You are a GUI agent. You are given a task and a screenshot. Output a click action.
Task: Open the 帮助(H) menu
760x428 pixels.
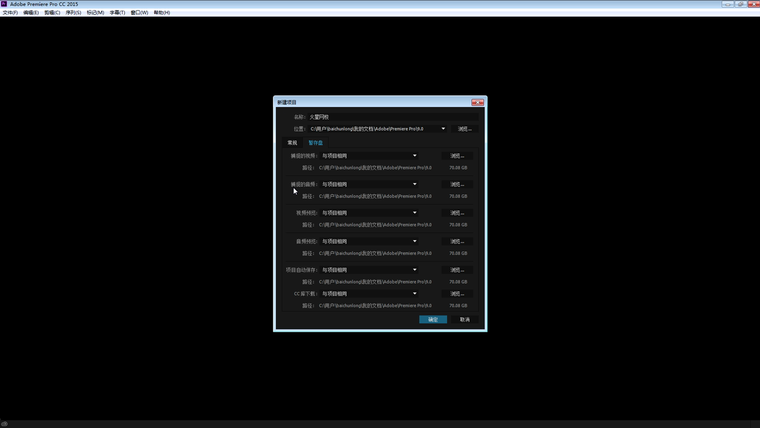tap(161, 13)
